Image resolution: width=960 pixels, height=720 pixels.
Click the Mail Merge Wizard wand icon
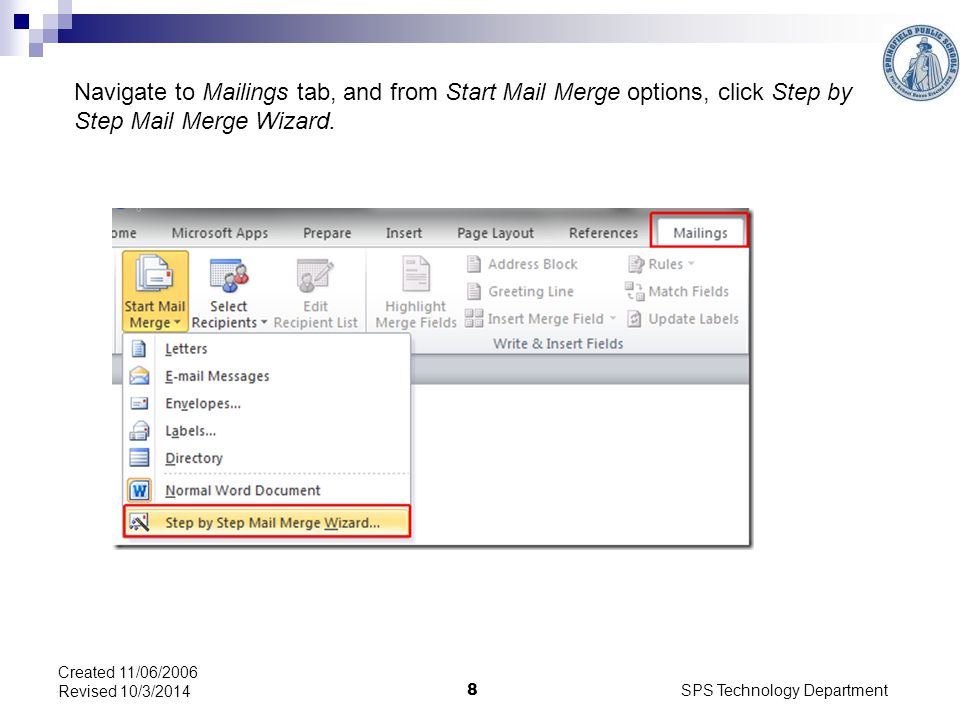(139, 522)
